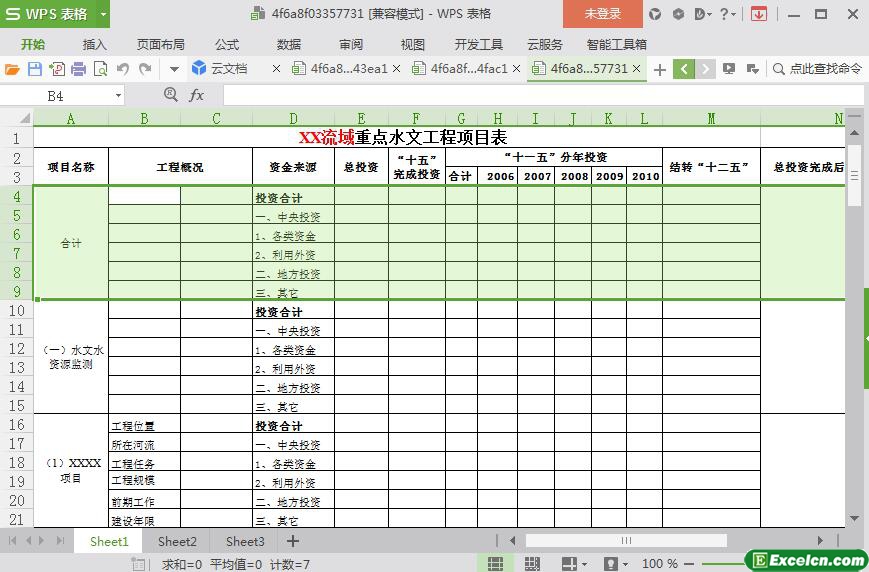Switch to Sheet3 tab

245,542
